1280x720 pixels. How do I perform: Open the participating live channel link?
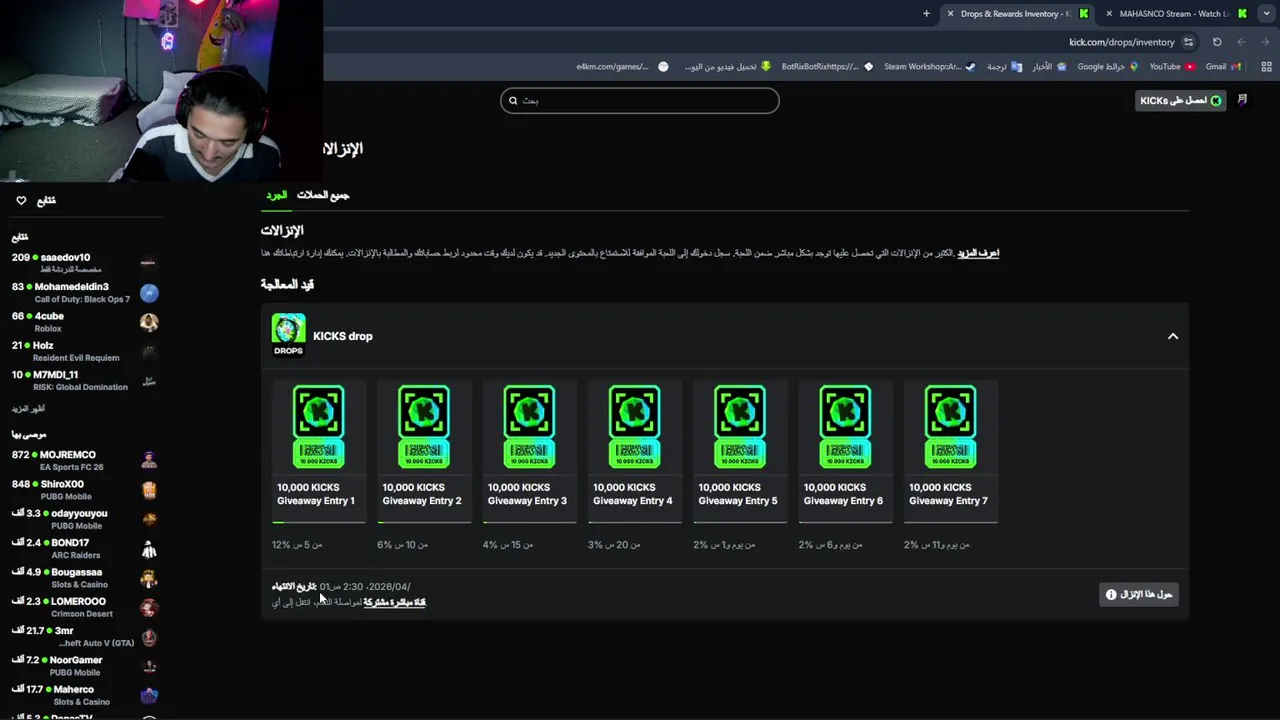(x=394, y=602)
